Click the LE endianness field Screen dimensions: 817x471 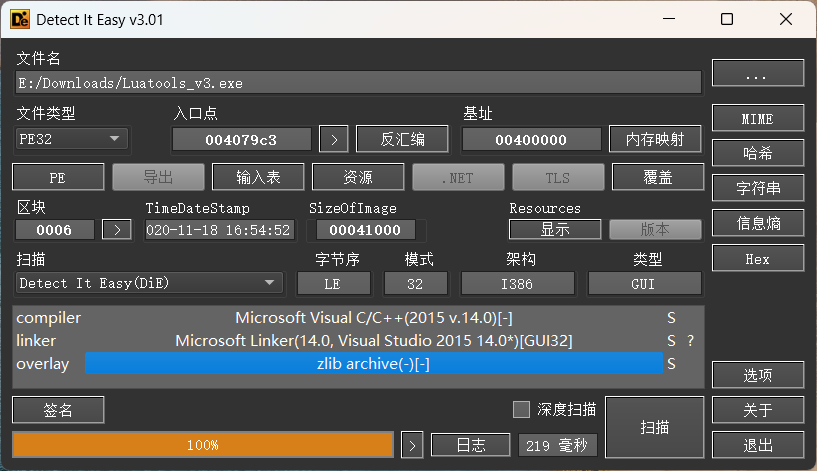333,284
